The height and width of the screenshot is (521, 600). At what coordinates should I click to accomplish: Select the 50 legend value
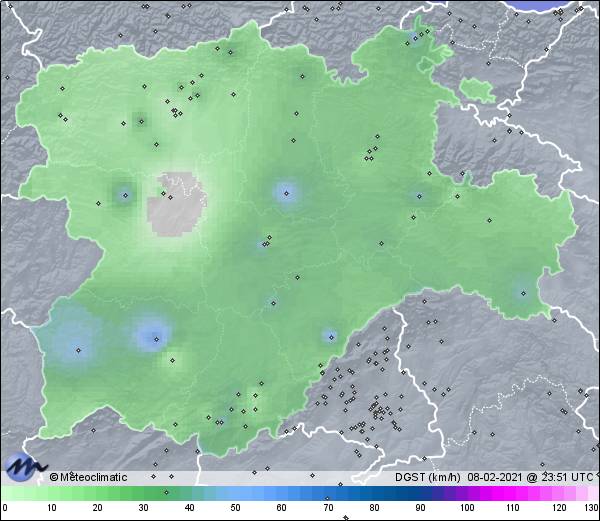235,508
